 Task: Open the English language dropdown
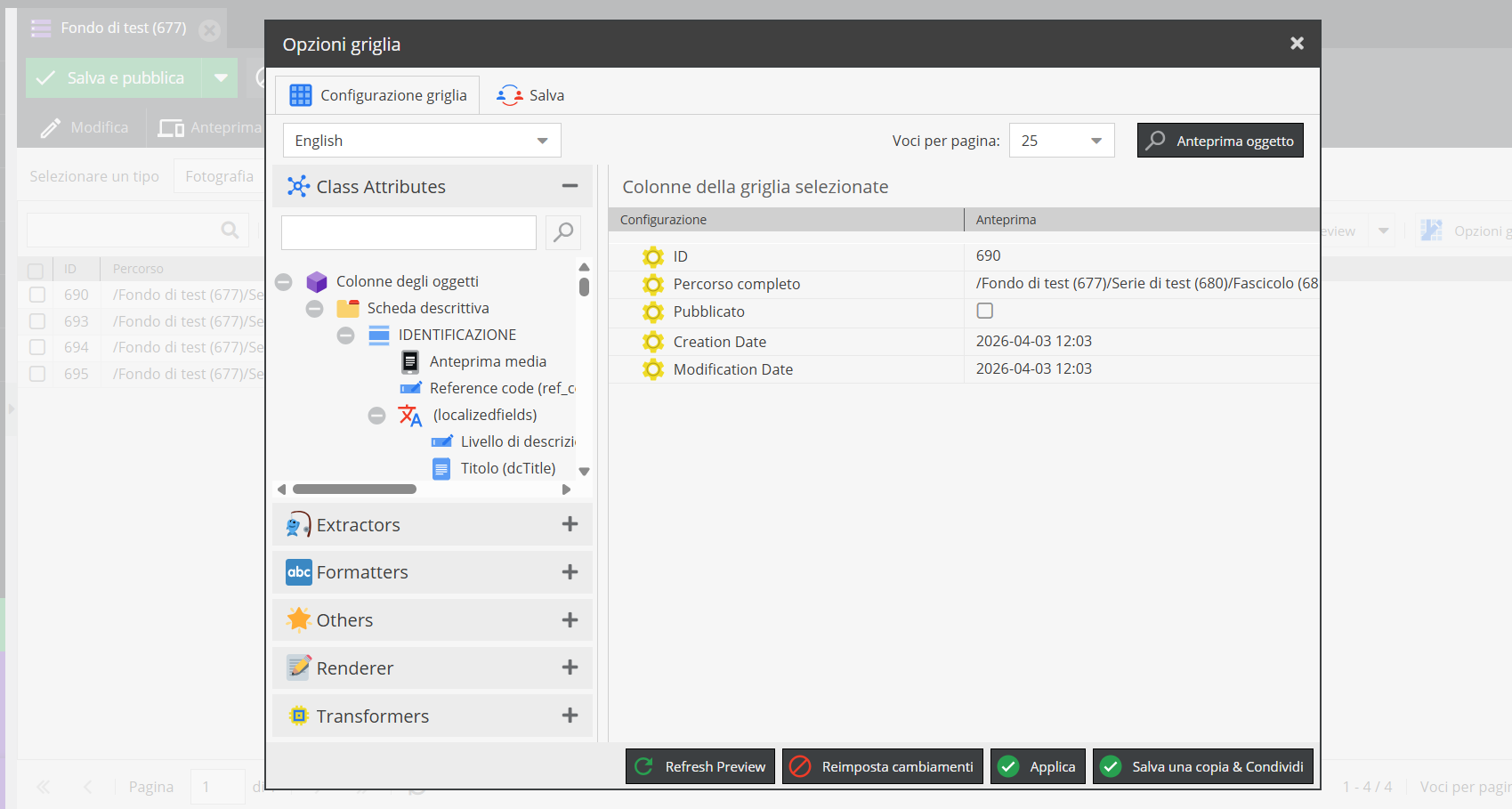422,142
